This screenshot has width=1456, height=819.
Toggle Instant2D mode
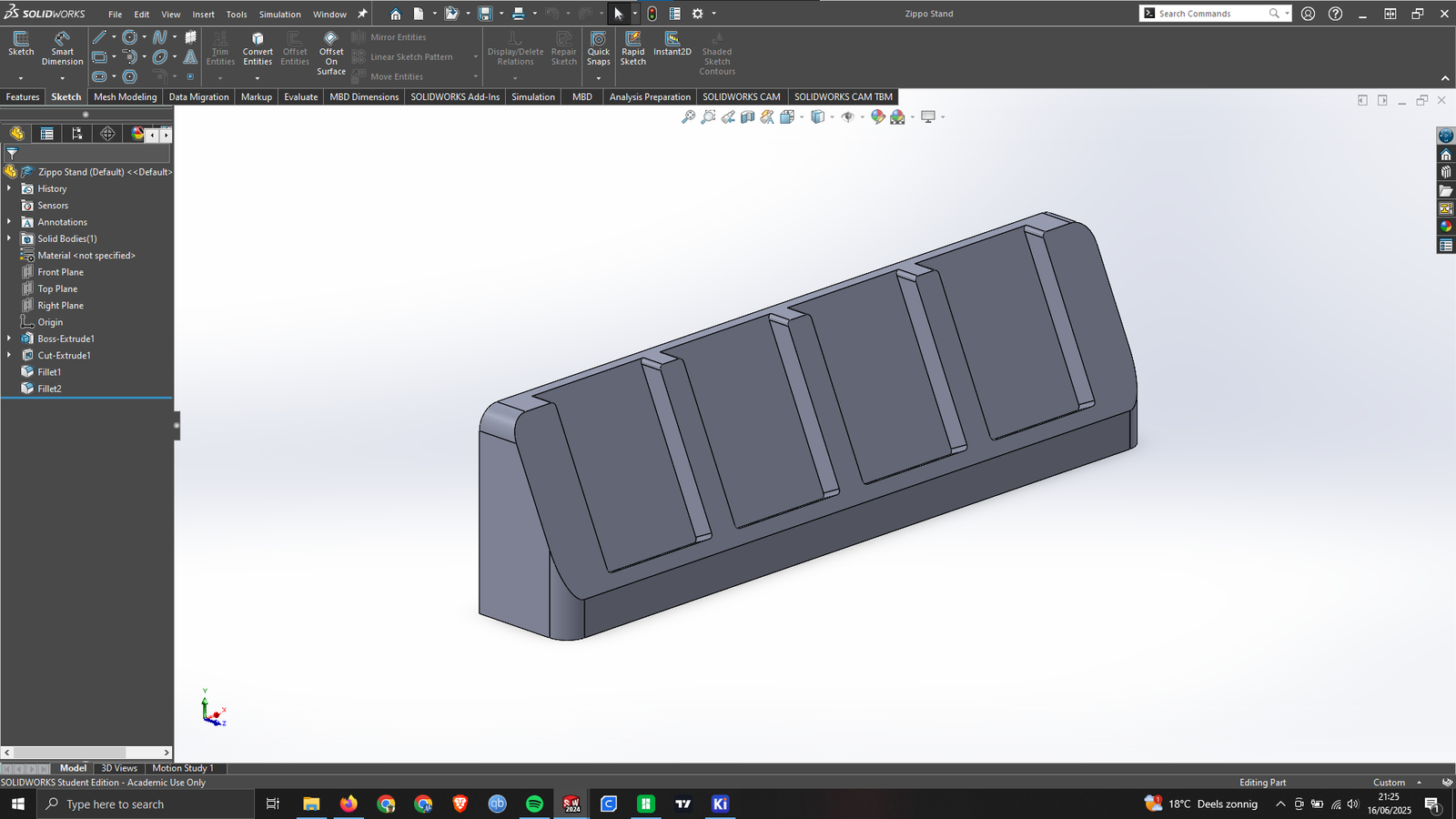point(672,43)
